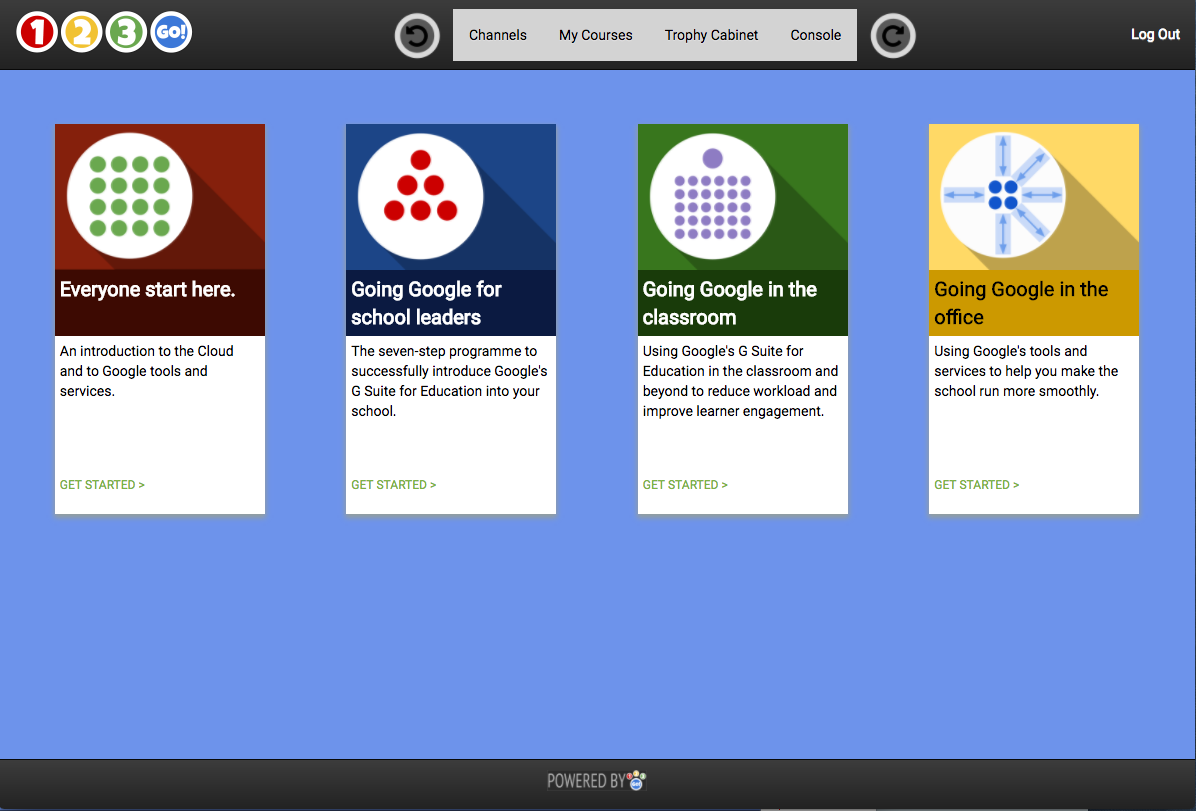This screenshot has width=1196, height=811.
Task: Click GET STARTED on classroom card
Action: pos(685,484)
